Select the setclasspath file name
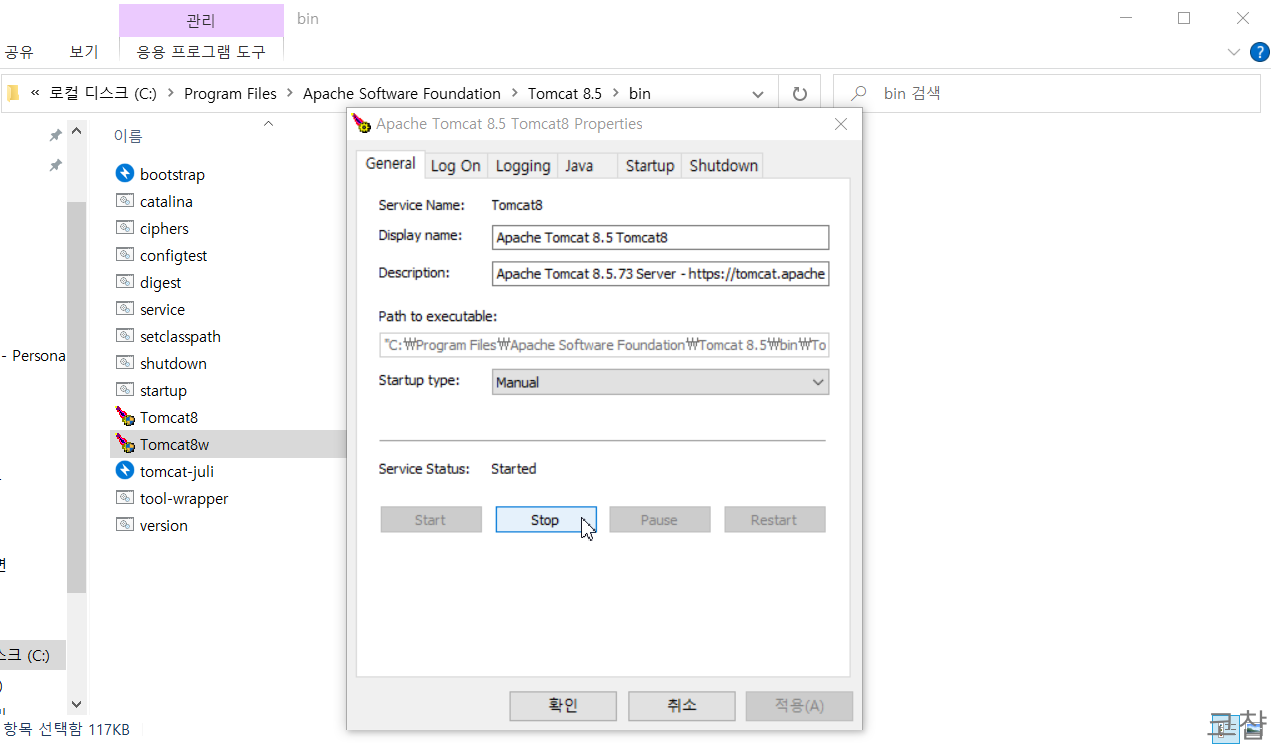The height and width of the screenshot is (744, 1271). [x=180, y=336]
